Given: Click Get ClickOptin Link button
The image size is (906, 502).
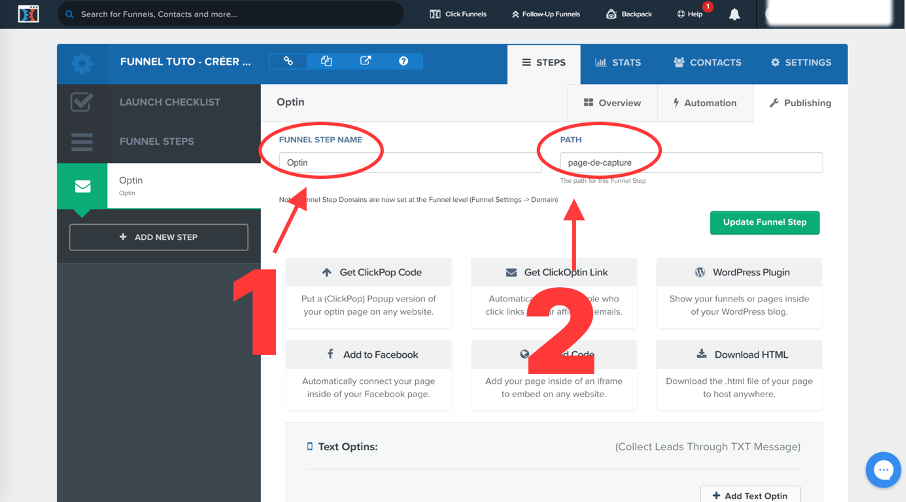Looking at the screenshot, I should pos(554,273).
